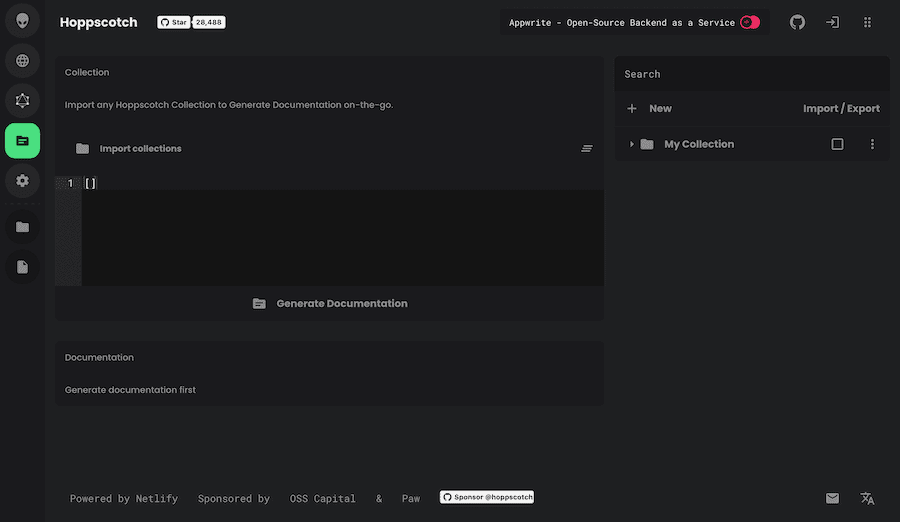Open the apps grid menu in header
This screenshot has width=900, height=522.
tap(867, 22)
